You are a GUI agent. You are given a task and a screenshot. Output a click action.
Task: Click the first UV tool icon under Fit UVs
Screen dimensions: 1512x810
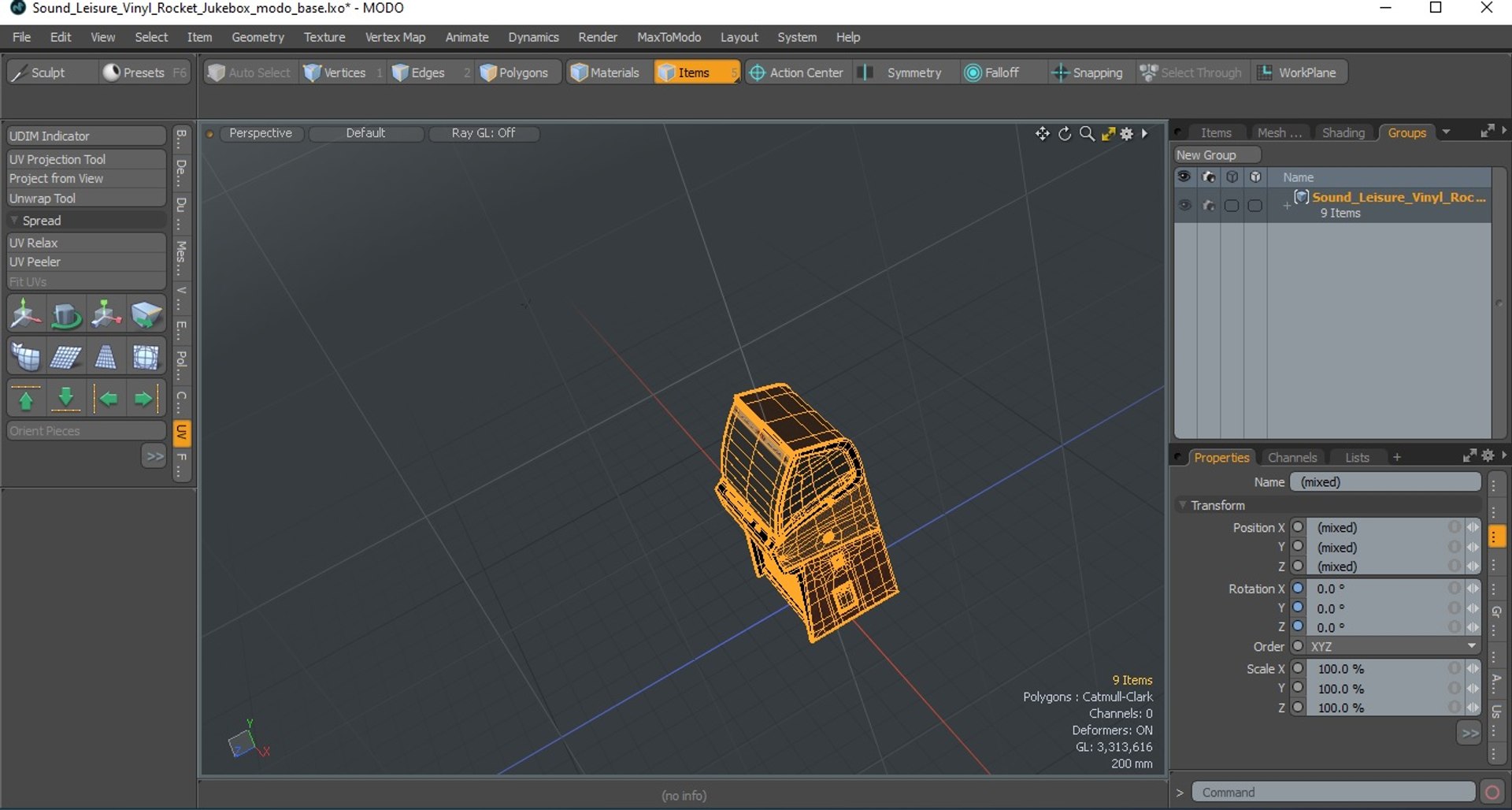pyautogui.click(x=25, y=315)
